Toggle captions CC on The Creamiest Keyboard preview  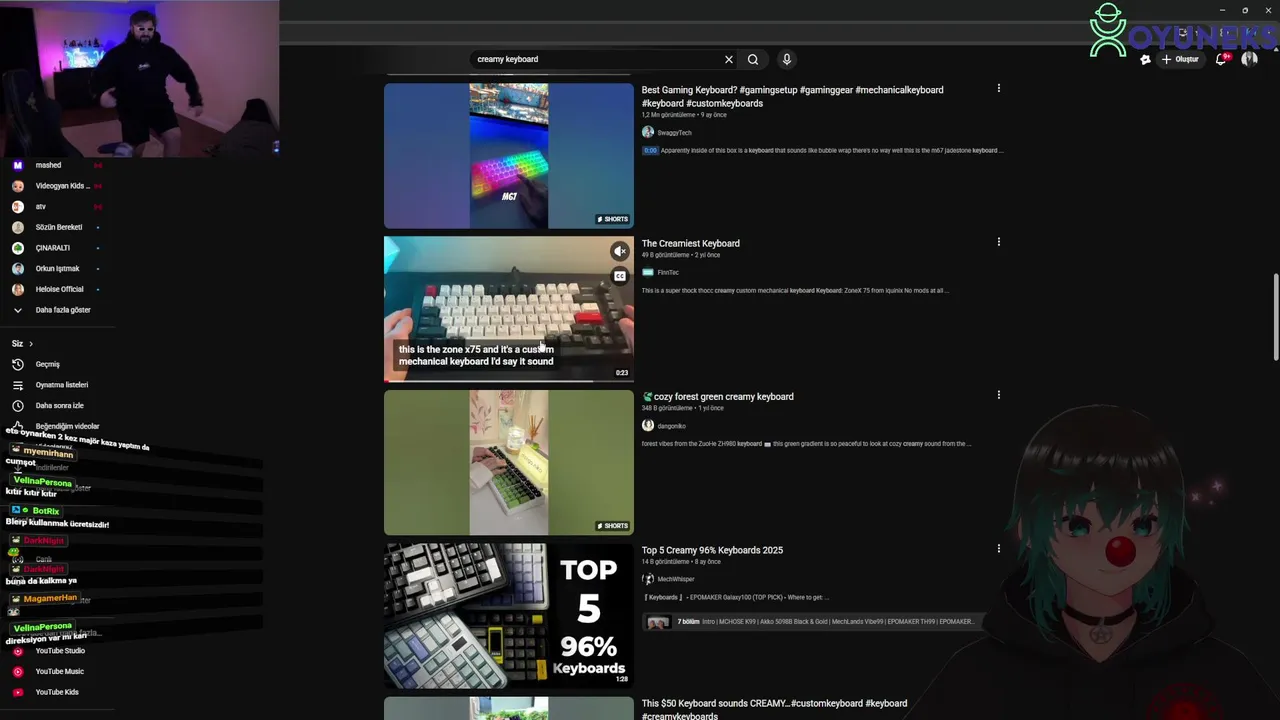coord(620,276)
